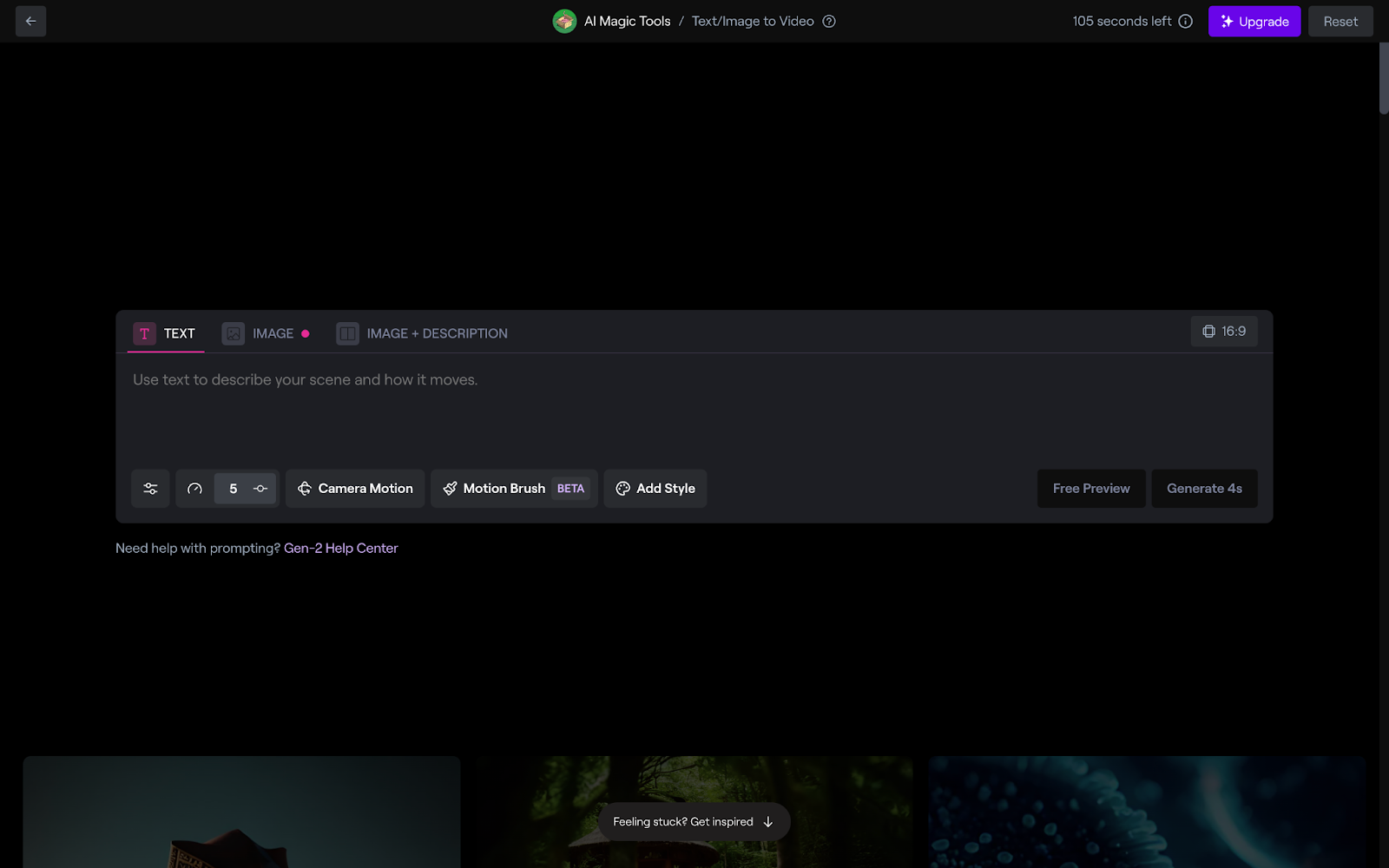Click the vertical scrollbar thumb
The width and height of the screenshot is (1389, 868).
pyautogui.click(x=1384, y=78)
